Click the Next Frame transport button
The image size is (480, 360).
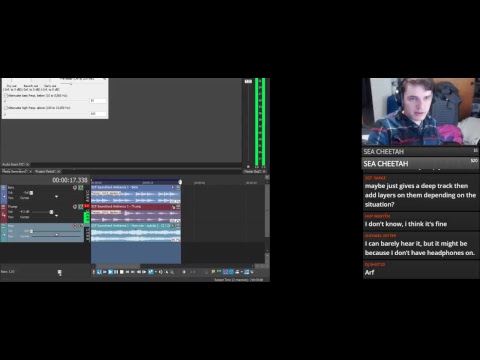(x=144, y=272)
